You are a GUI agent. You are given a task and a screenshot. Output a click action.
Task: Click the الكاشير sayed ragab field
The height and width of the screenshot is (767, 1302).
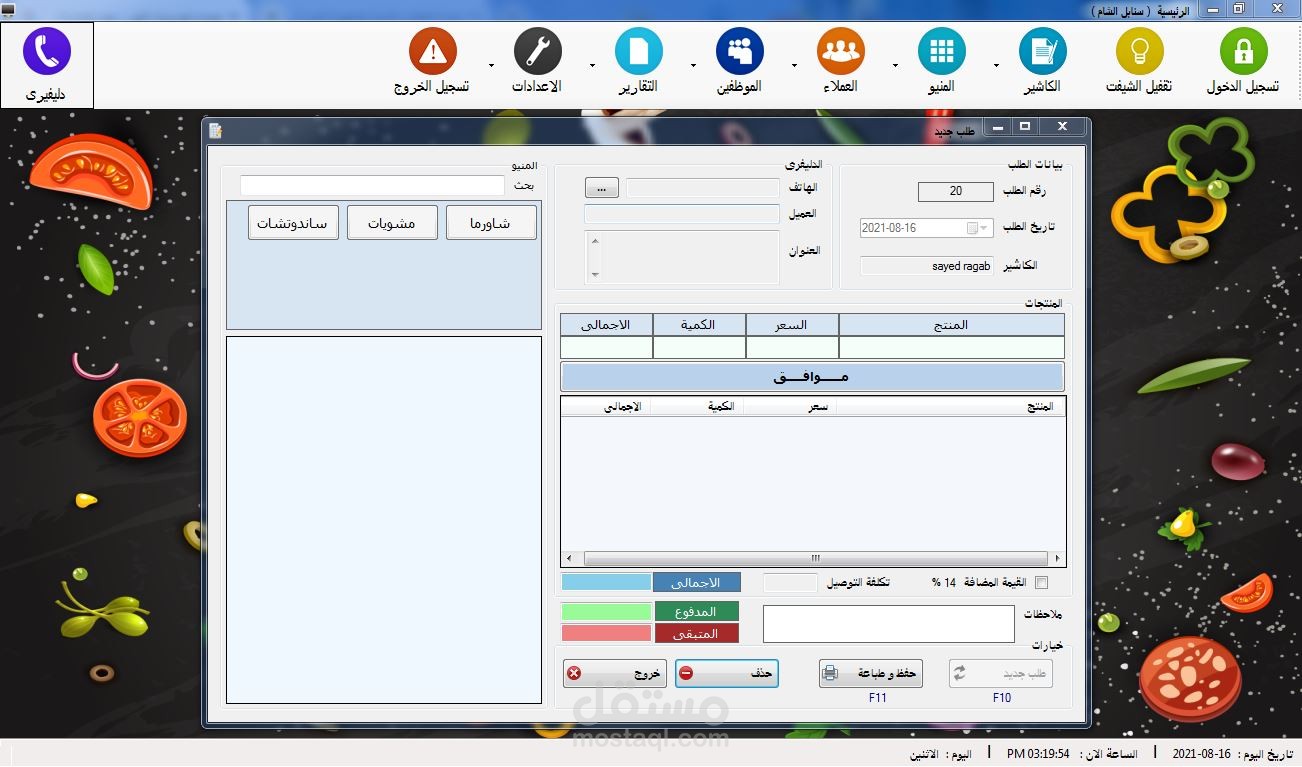tap(927, 266)
